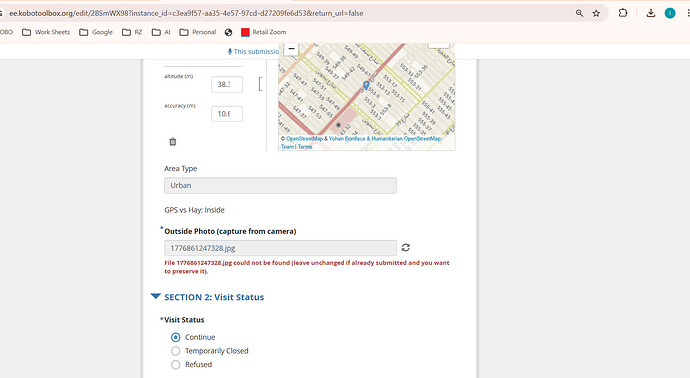The image size is (690, 378).
Task: Open the map Terms link
Action: (305, 147)
